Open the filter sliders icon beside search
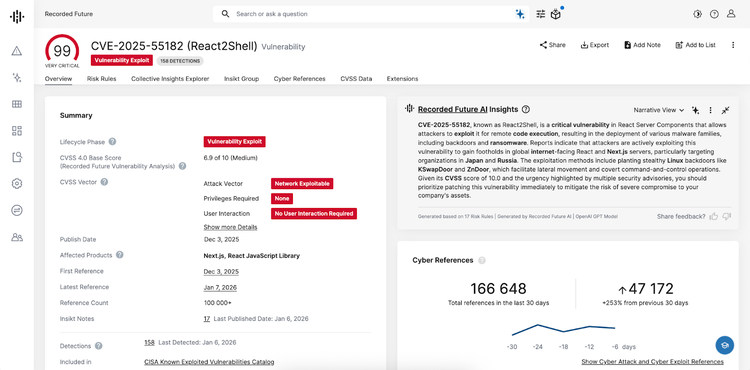The image size is (750, 370). pyautogui.click(x=540, y=14)
